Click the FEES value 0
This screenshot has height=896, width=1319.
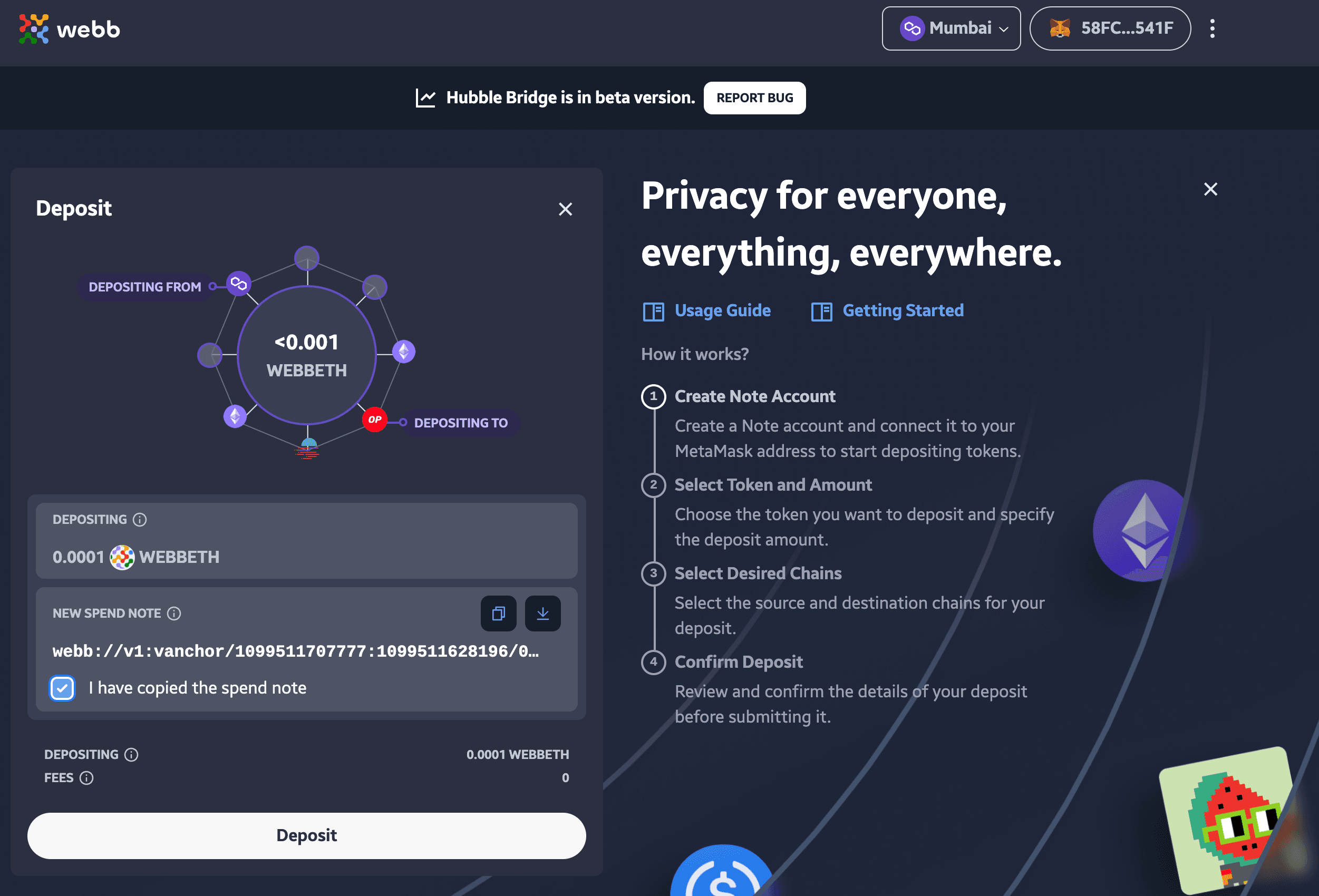[565, 777]
